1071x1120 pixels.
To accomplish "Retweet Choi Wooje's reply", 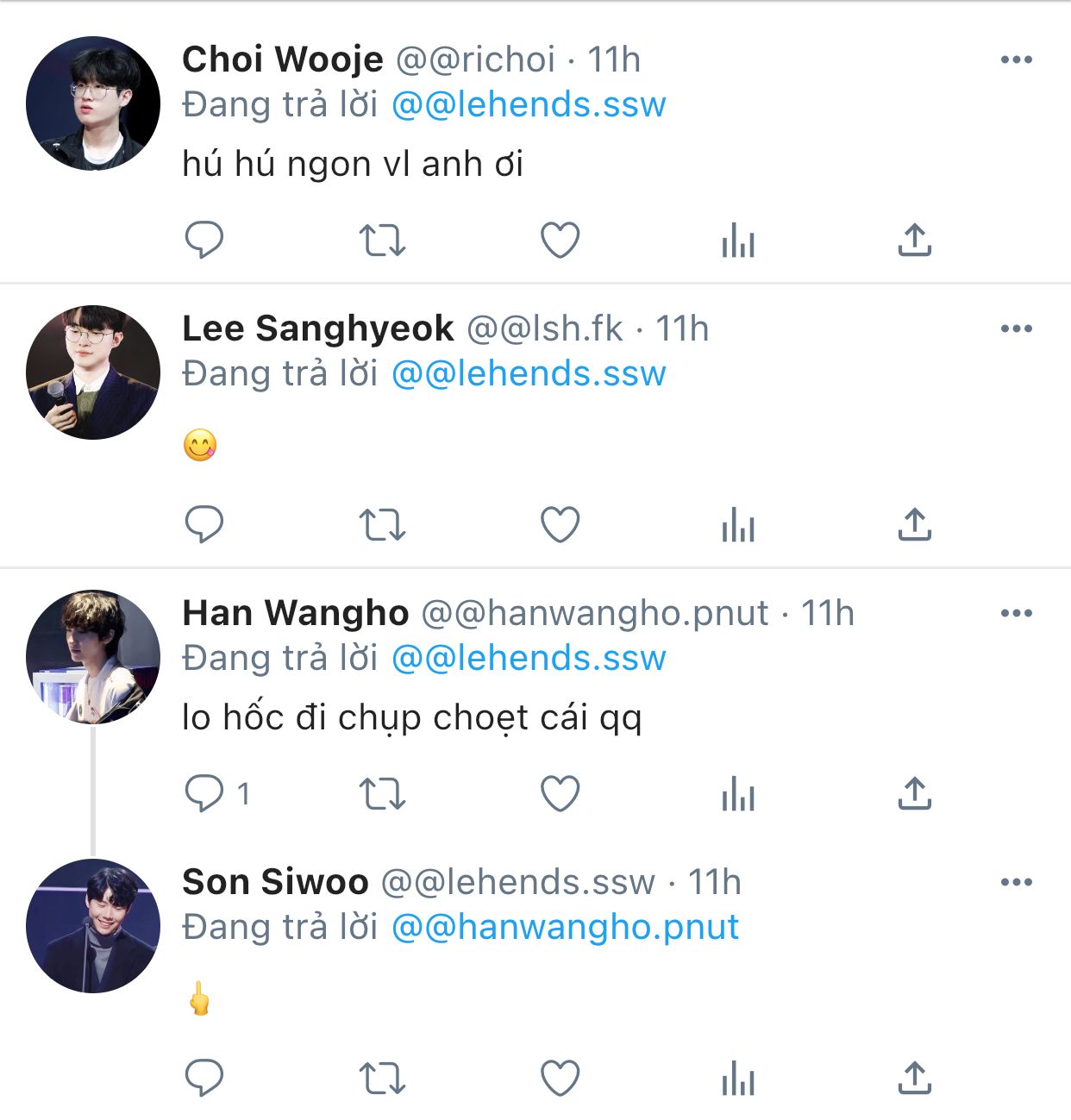I will coord(381,241).
